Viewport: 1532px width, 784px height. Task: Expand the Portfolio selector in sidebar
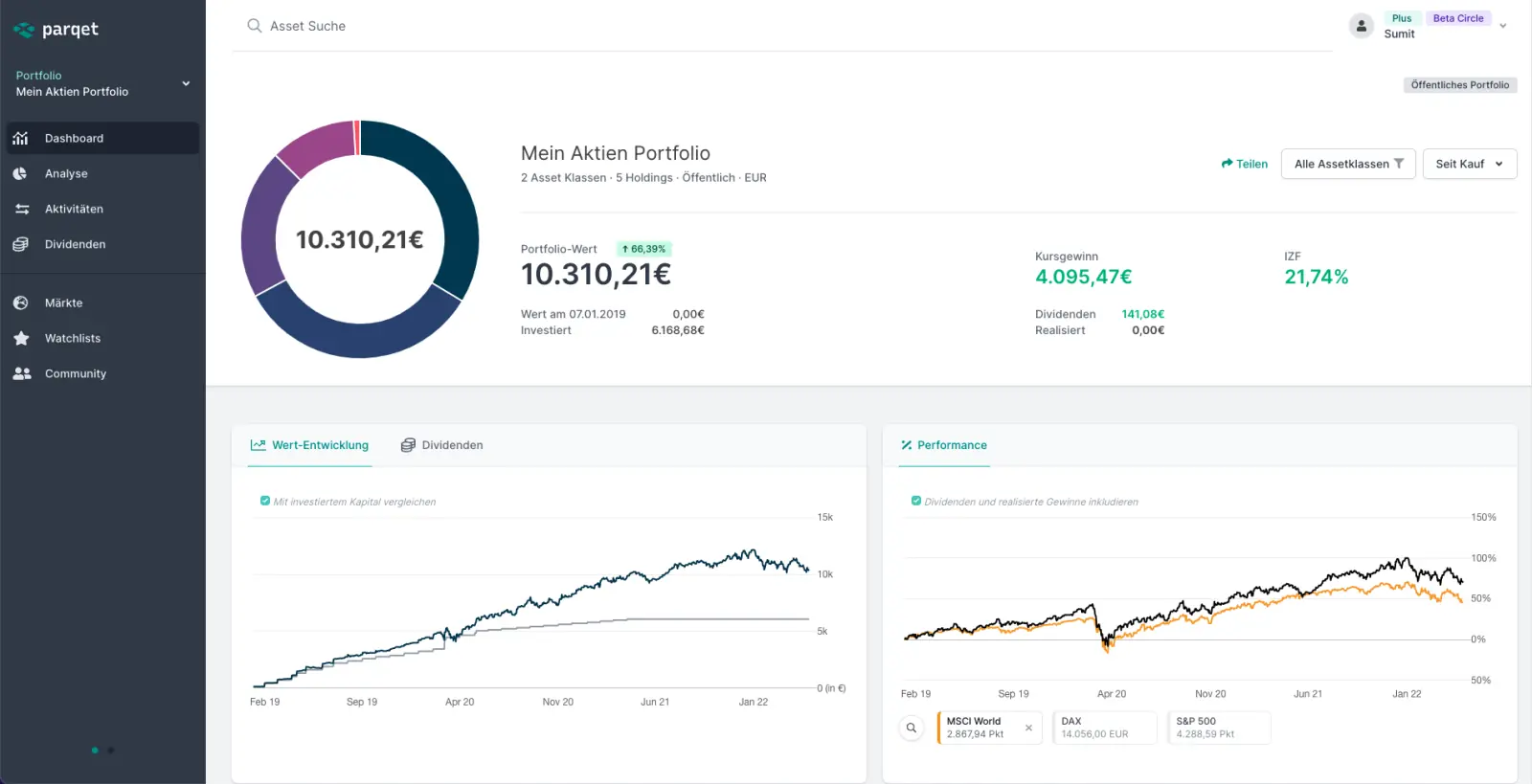[186, 83]
